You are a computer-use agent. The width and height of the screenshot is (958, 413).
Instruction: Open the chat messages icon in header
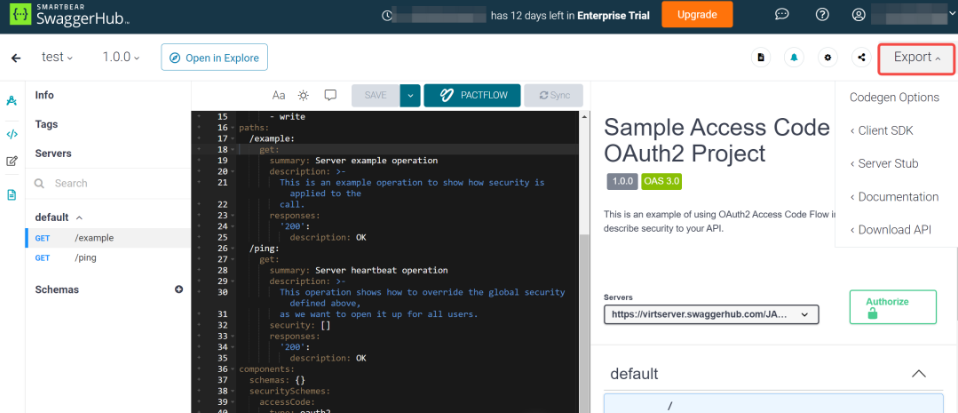coord(781,15)
